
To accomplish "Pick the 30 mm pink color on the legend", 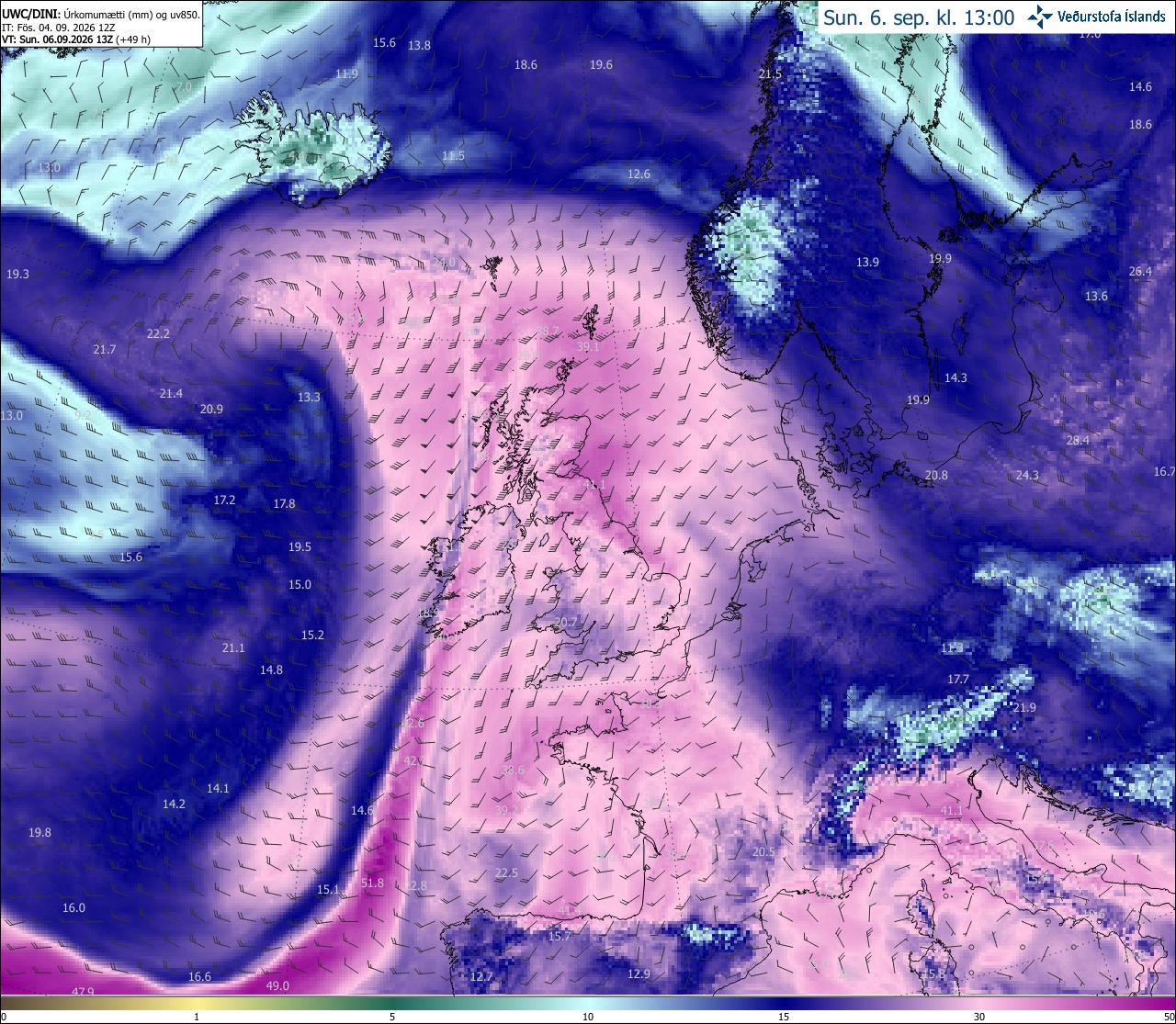I will tap(979, 1004).
